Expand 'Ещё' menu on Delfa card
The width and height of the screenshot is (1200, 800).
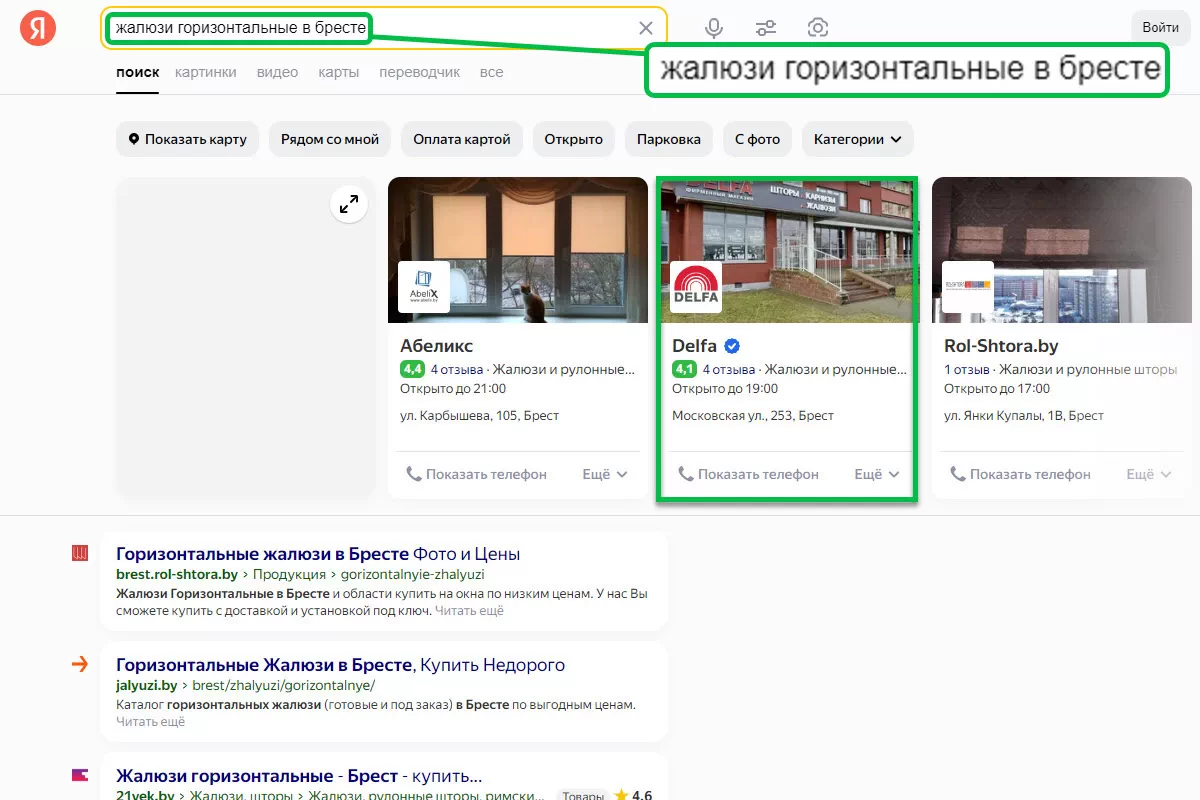click(877, 474)
